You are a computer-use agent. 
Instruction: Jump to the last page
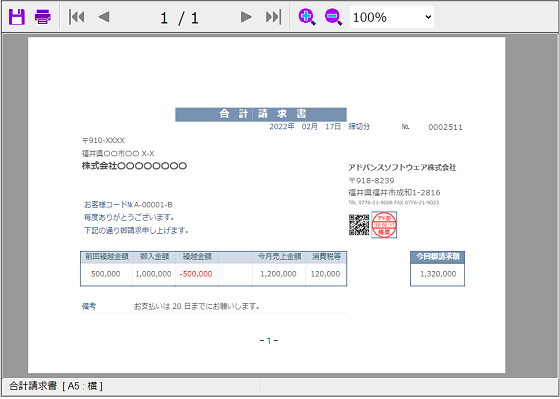(x=273, y=17)
